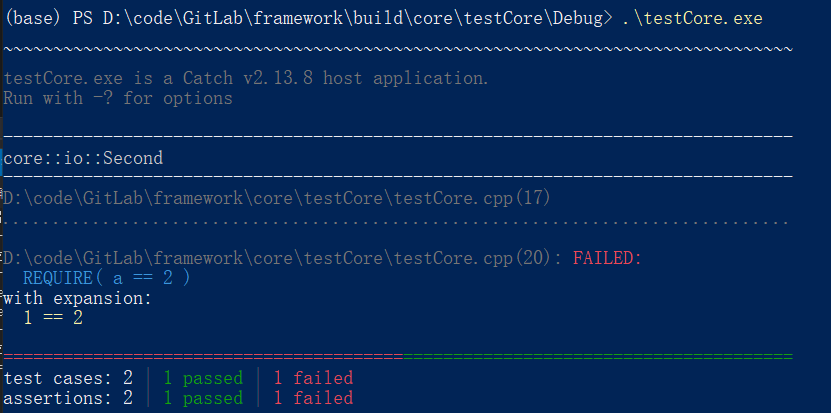
Task: Click "1 failed" in the test cases row
Action: (313, 378)
